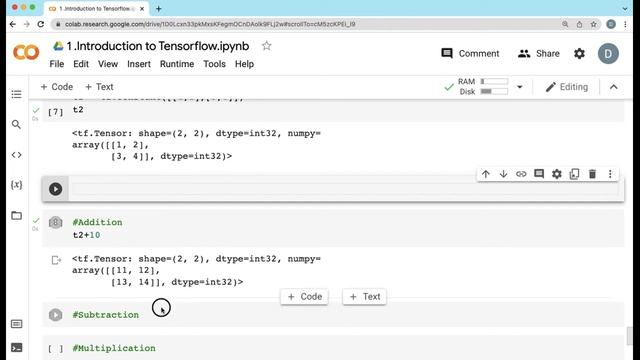Screen dimensions: 640x360
Task: Click the browser address bar
Action: [x=306, y=24]
